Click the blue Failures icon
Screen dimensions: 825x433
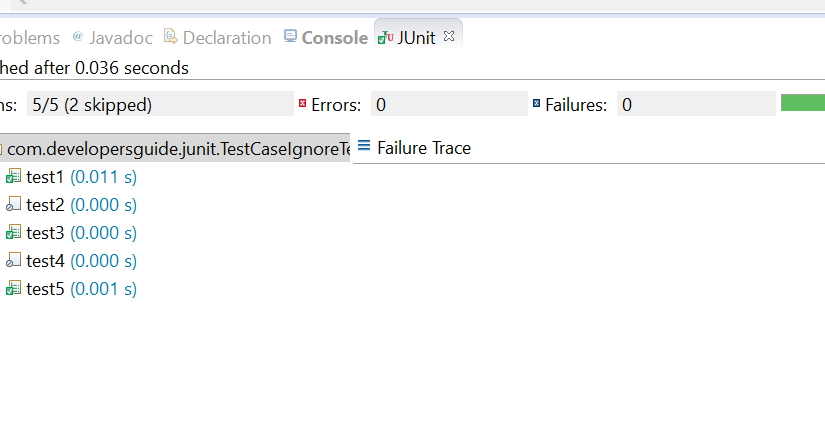click(x=536, y=103)
